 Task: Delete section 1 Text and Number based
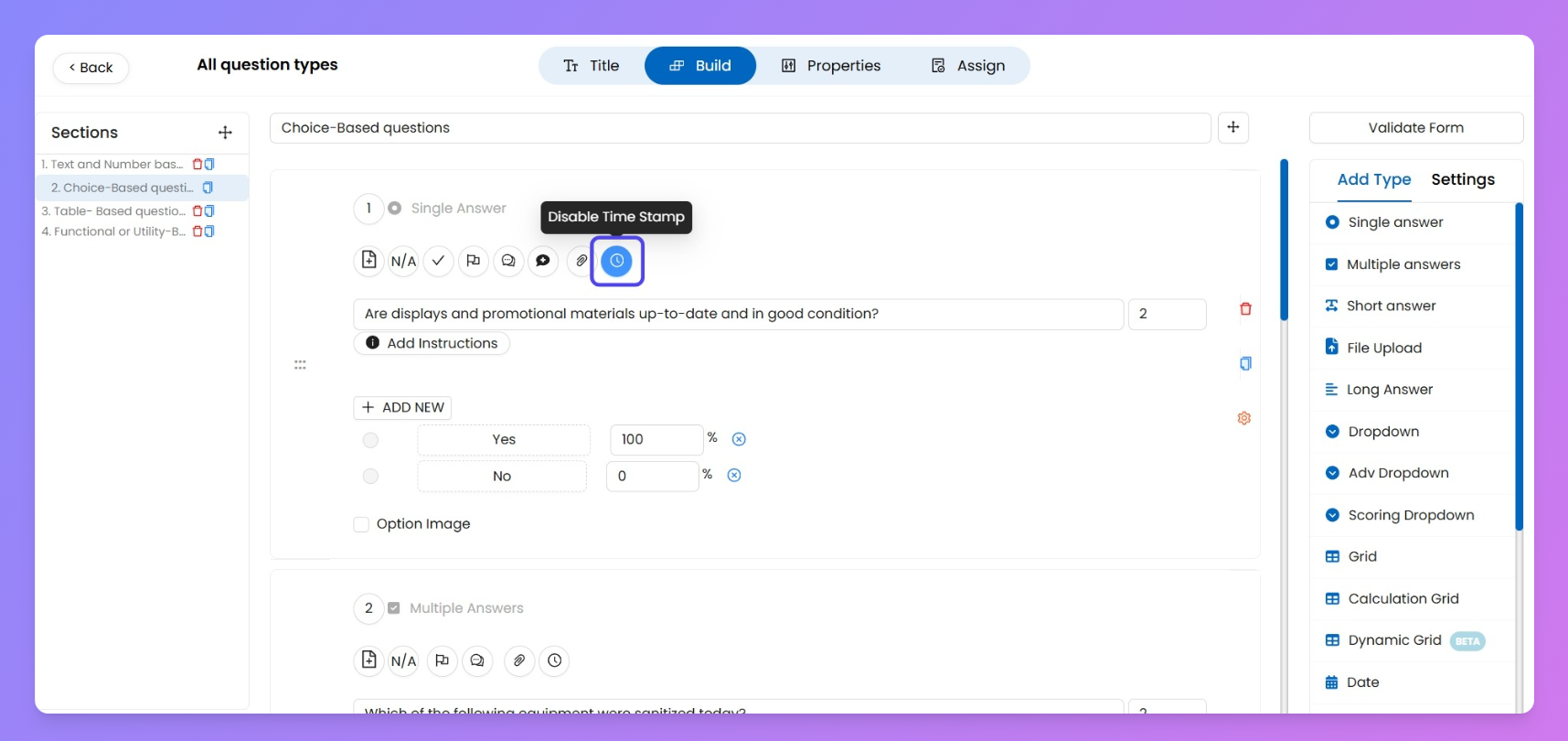click(197, 165)
